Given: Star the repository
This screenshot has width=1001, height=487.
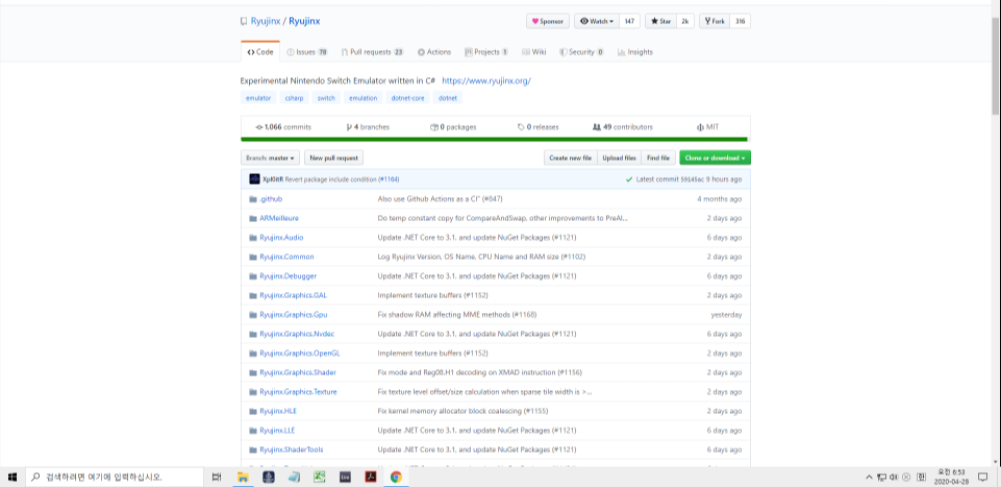Looking at the screenshot, I should pos(661,21).
